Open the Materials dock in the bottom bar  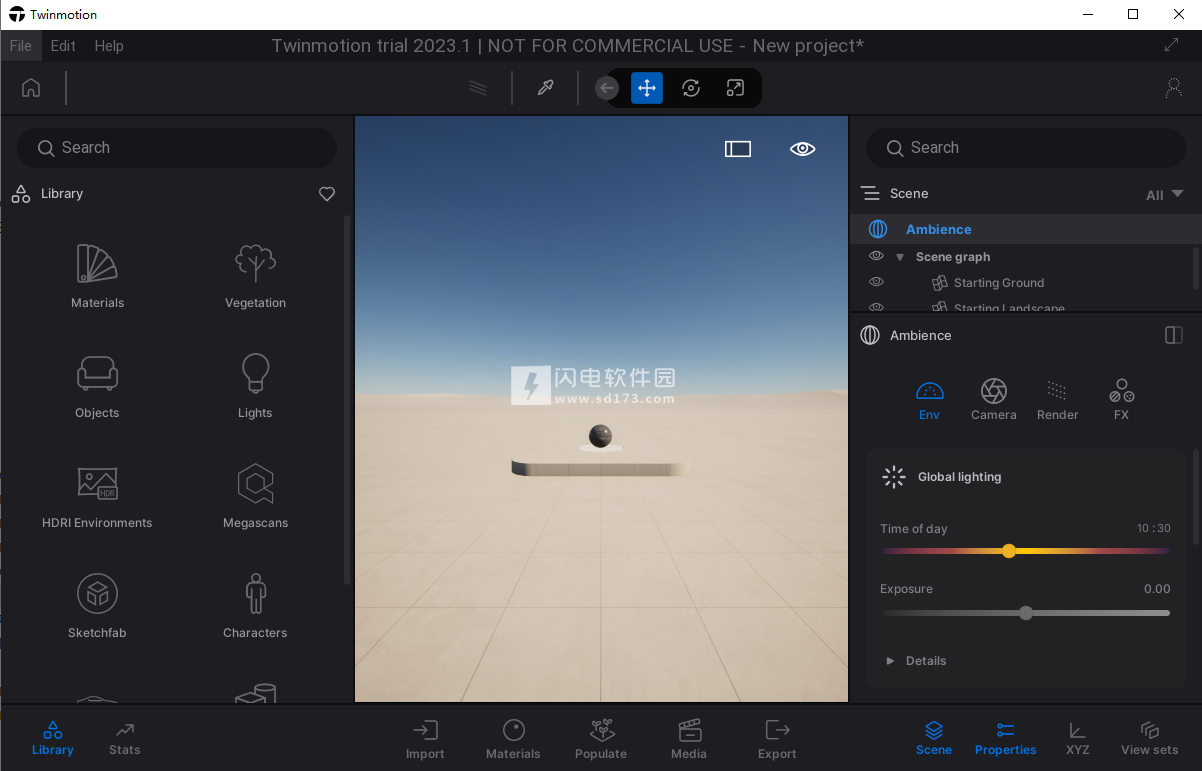[513, 739]
